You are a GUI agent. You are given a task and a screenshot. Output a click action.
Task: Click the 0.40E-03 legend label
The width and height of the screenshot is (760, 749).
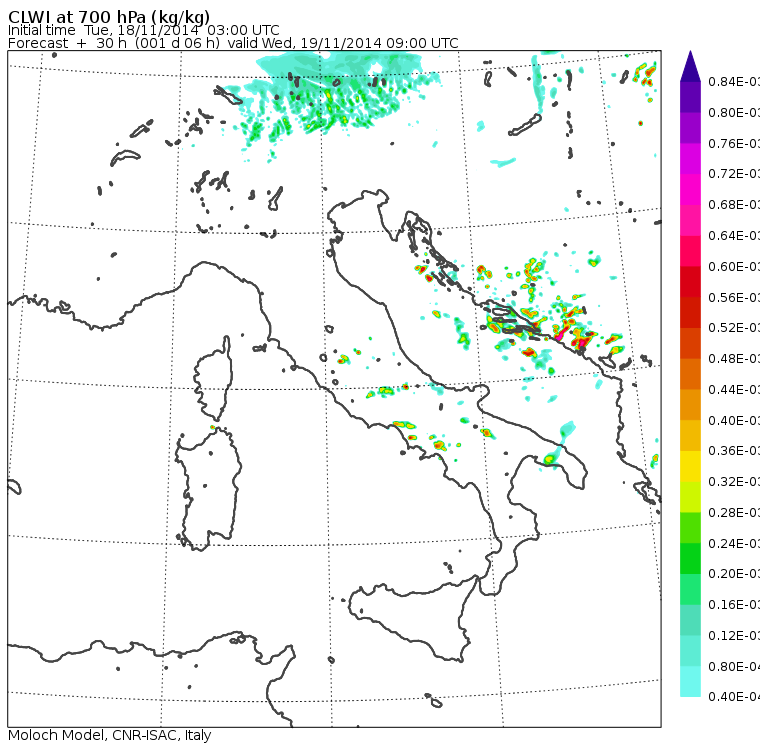coord(734,420)
